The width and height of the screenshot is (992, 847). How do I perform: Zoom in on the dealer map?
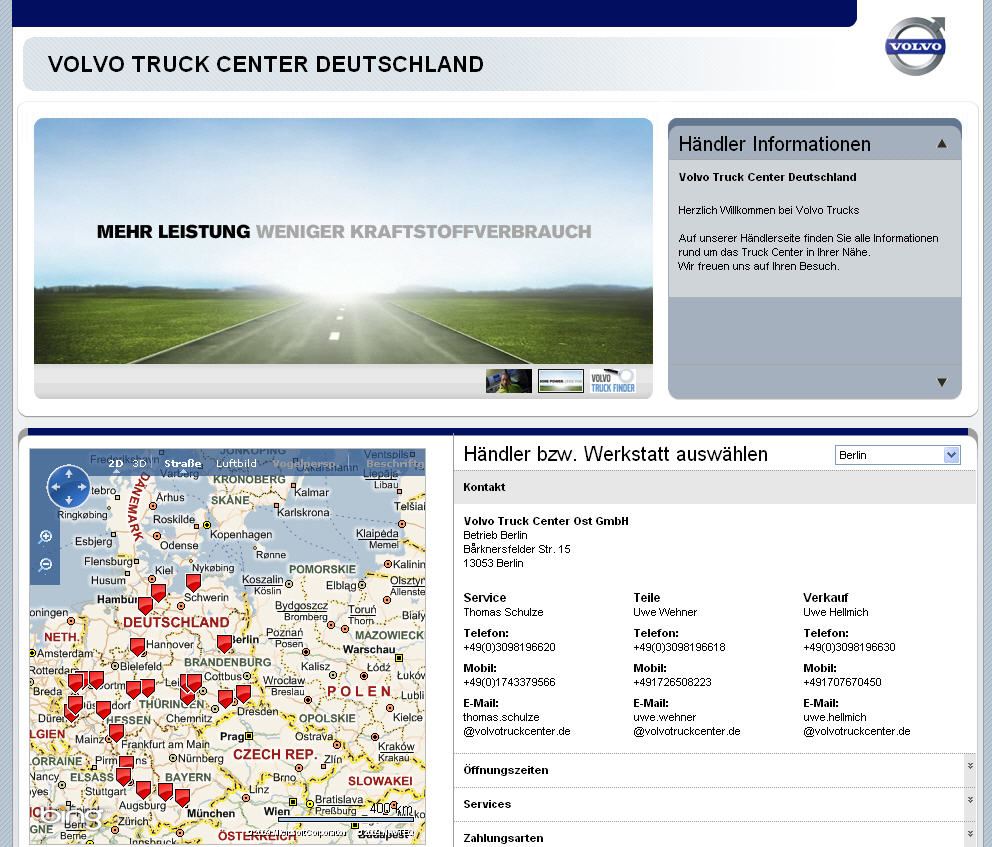45,537
